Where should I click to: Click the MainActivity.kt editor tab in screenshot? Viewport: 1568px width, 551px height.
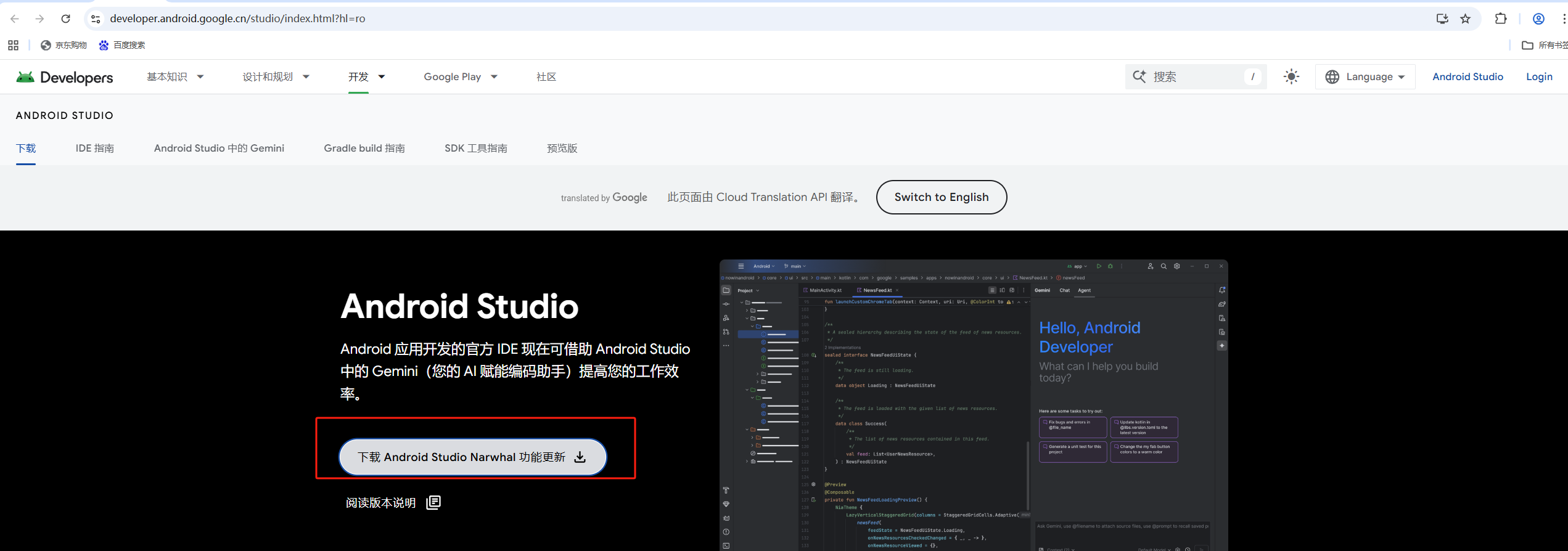tap(822, 290)
